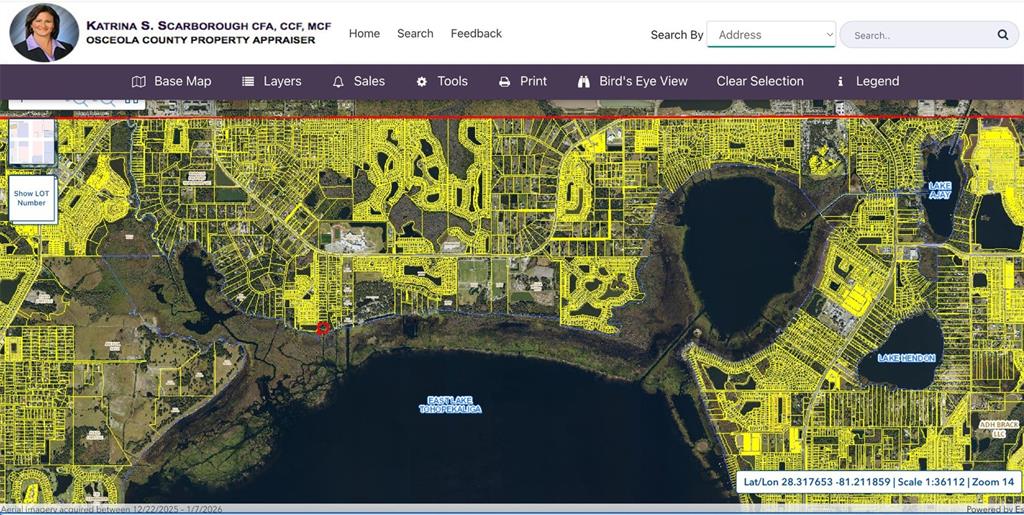Open the Search page link
This screenshot has width=1024, height=515.
(x=415, y=33)
